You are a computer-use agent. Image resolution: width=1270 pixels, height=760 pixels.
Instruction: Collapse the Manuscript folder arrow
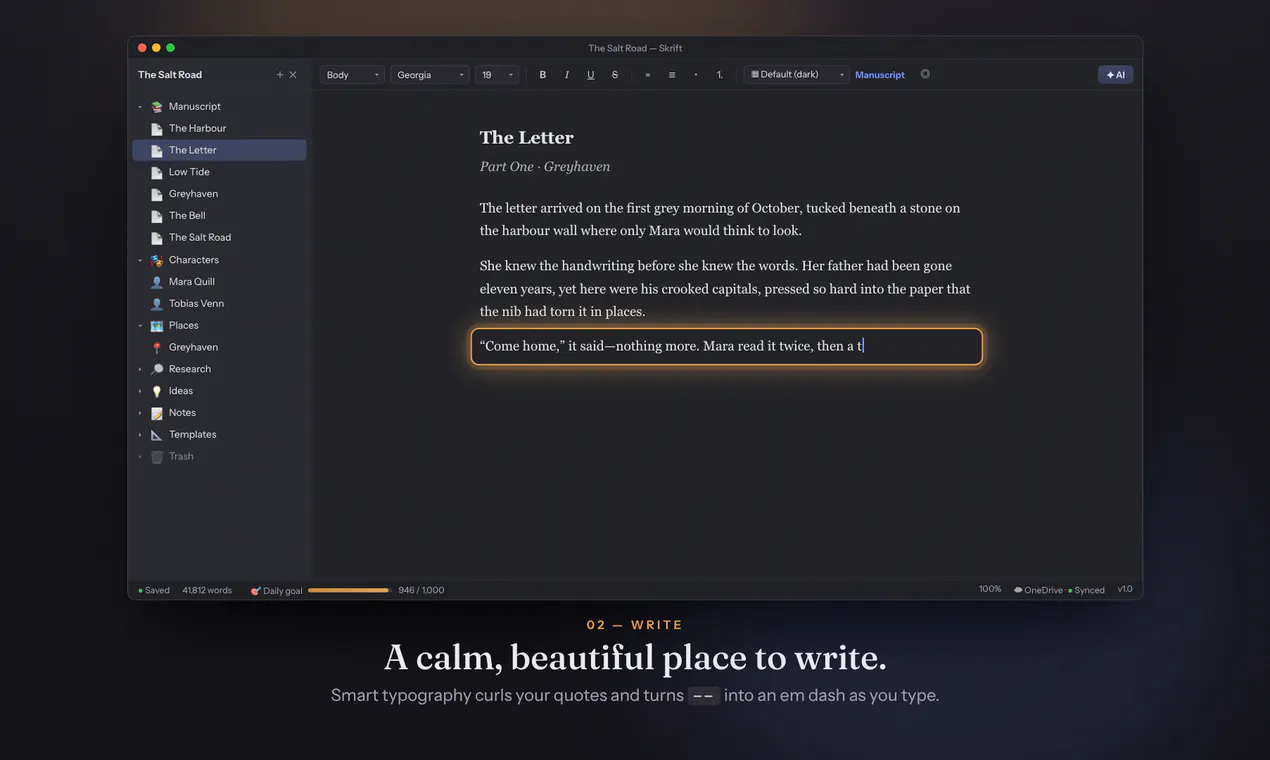[x=140, y=107]
